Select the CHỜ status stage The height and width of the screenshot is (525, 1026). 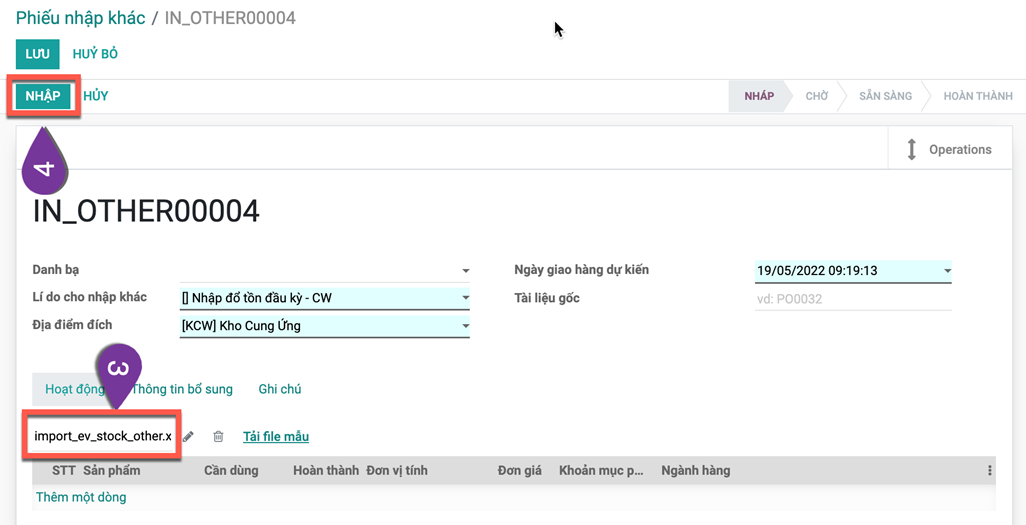[817, 96]
